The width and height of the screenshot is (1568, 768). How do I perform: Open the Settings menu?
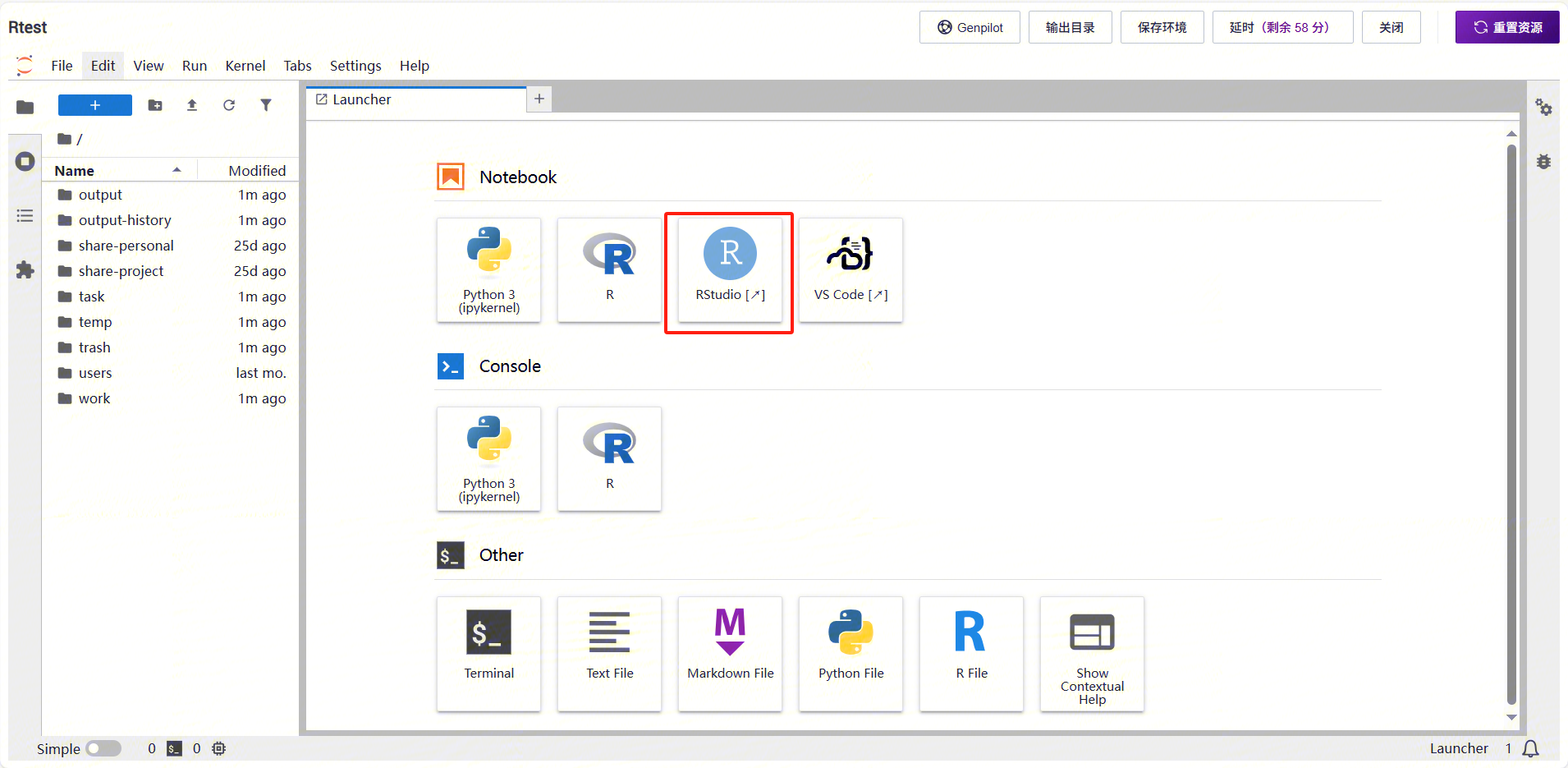(355, 66)
